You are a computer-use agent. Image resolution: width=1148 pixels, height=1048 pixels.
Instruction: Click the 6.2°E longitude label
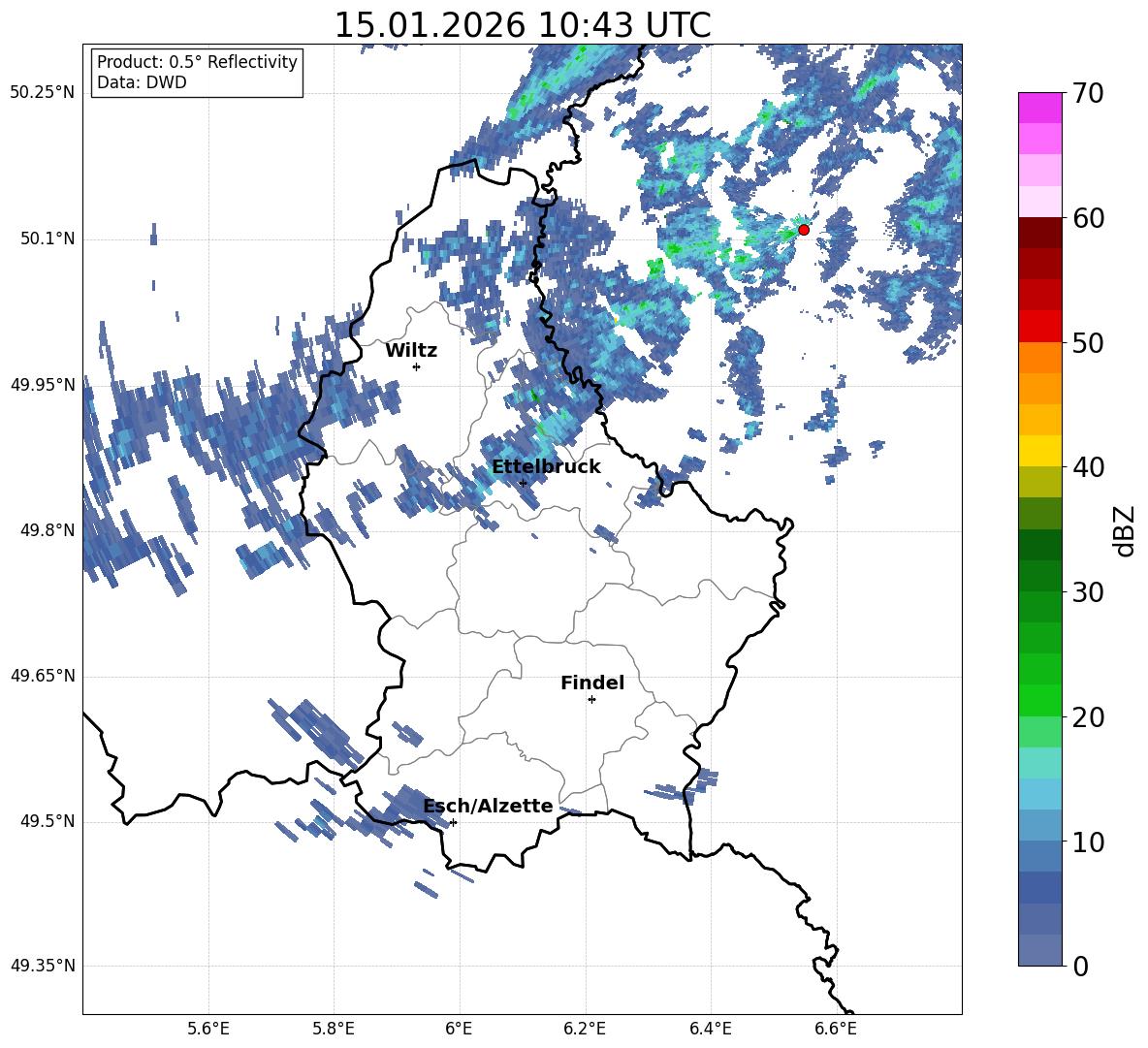pos(585,1029)
